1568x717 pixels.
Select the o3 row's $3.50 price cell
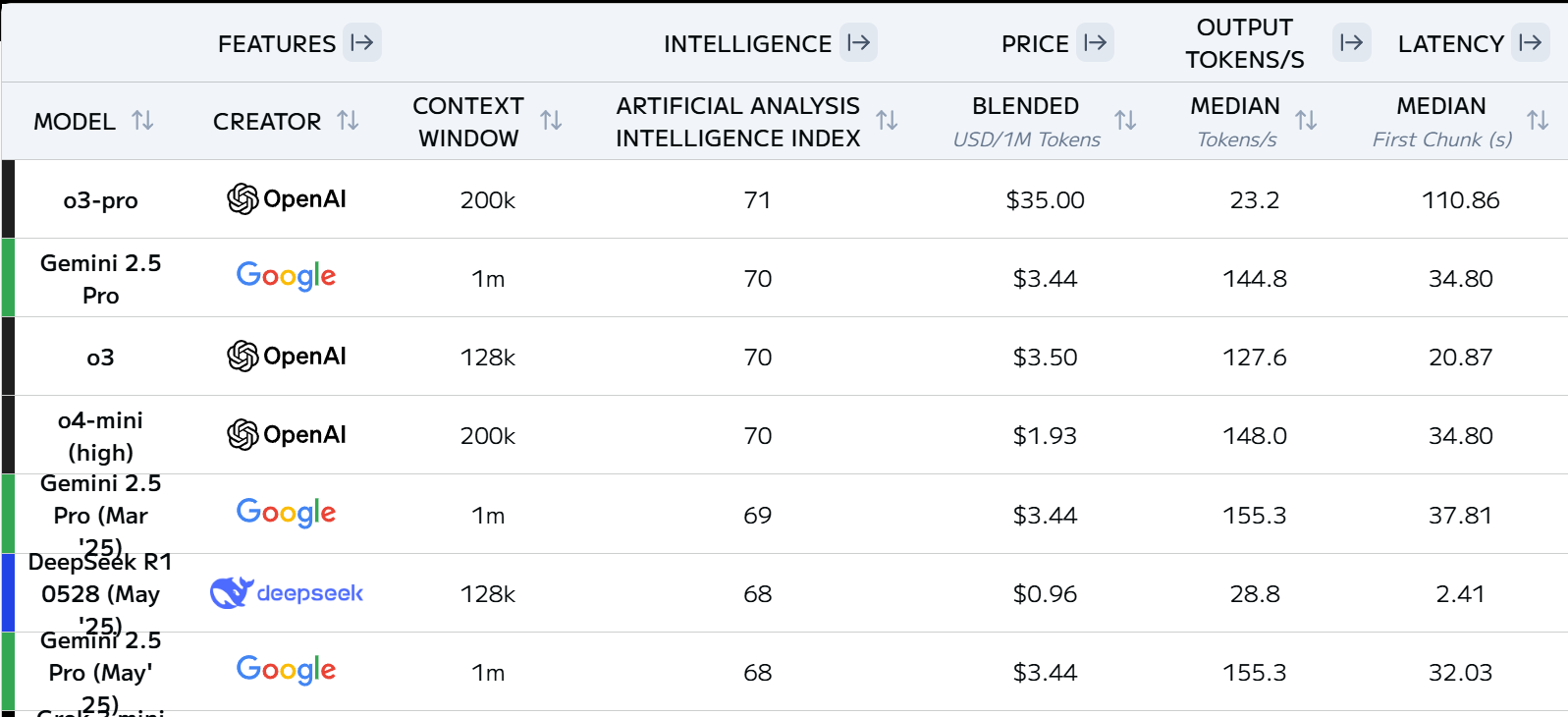point(1046,357)
